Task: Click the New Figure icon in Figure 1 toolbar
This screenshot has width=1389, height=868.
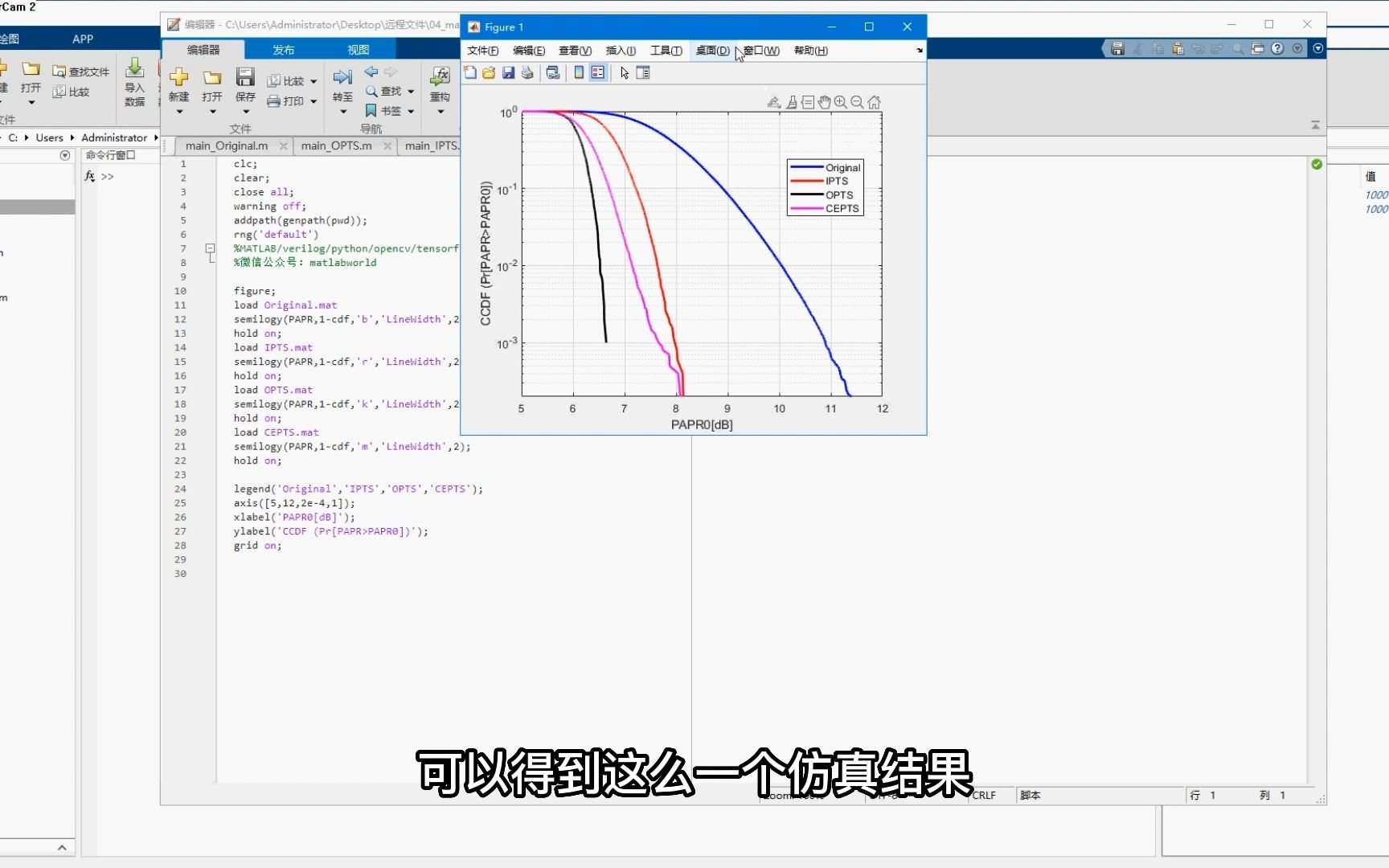Action: coord(470,73)
